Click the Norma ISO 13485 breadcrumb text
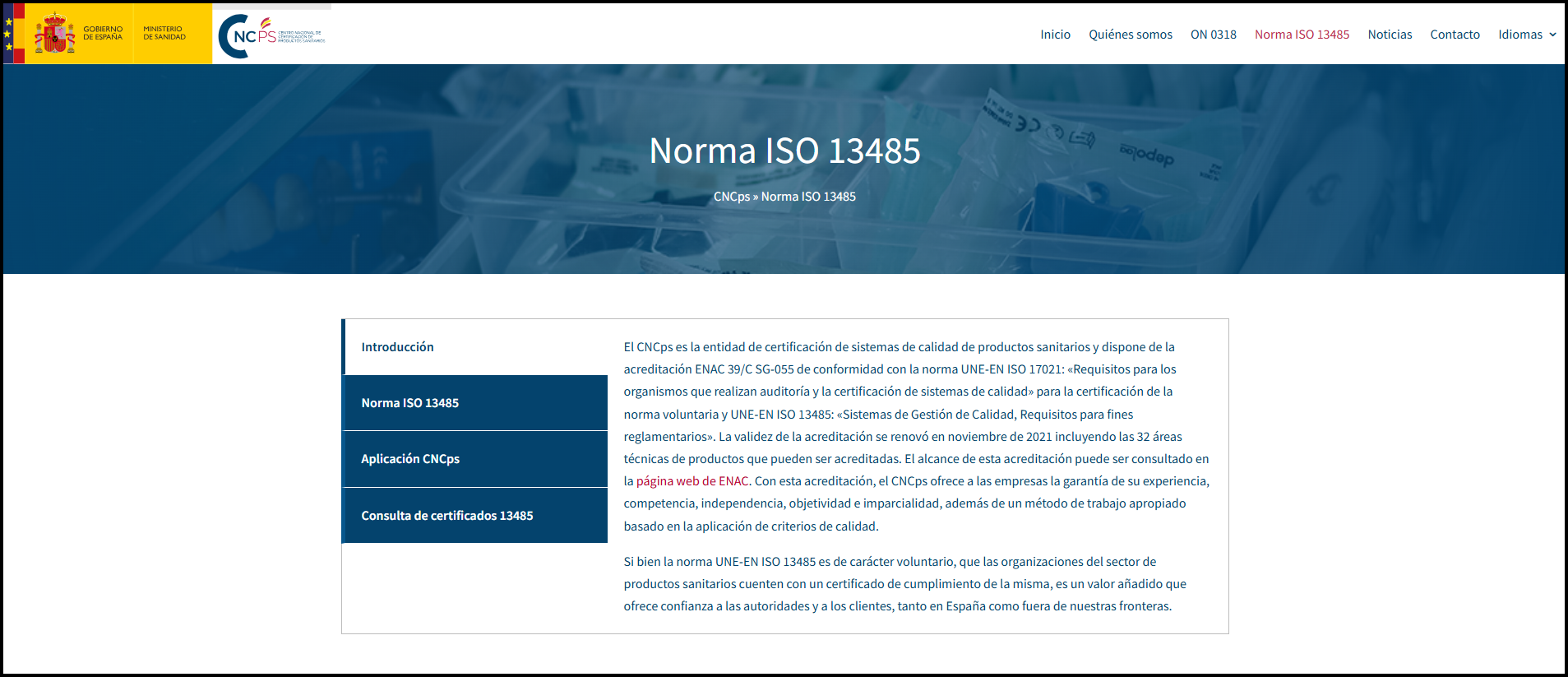The height and width of the screenshot is (677, 1568). pyautogui.click(x=808, y=197)
